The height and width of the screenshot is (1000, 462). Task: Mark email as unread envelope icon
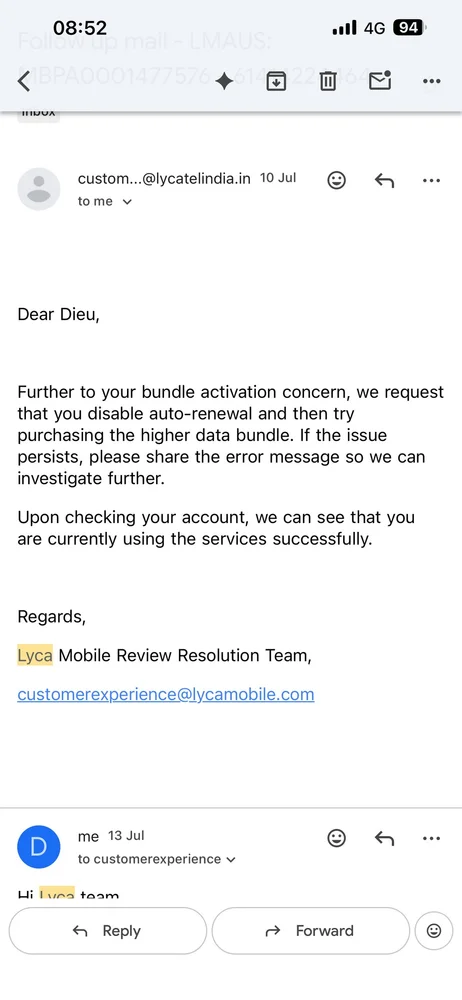click(x=380, y=80)
